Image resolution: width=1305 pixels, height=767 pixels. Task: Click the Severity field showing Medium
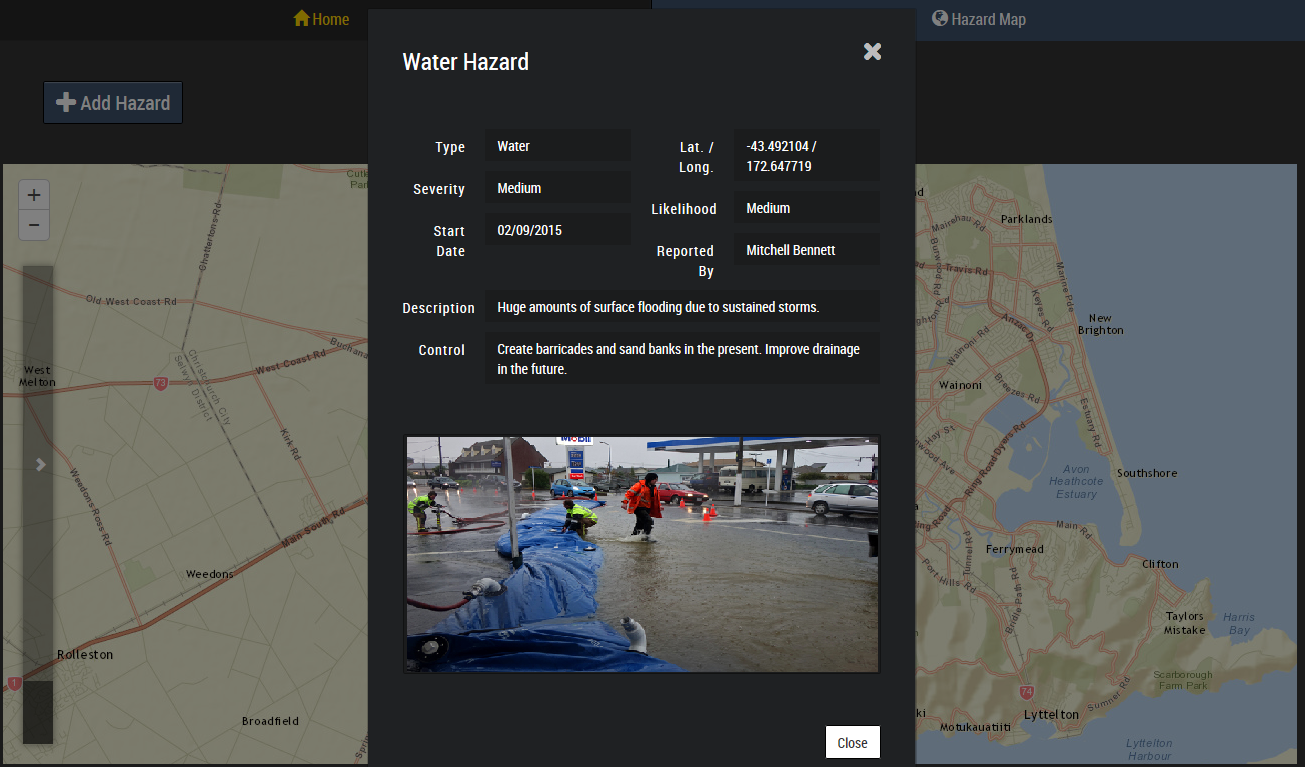[x=557, y=188]
